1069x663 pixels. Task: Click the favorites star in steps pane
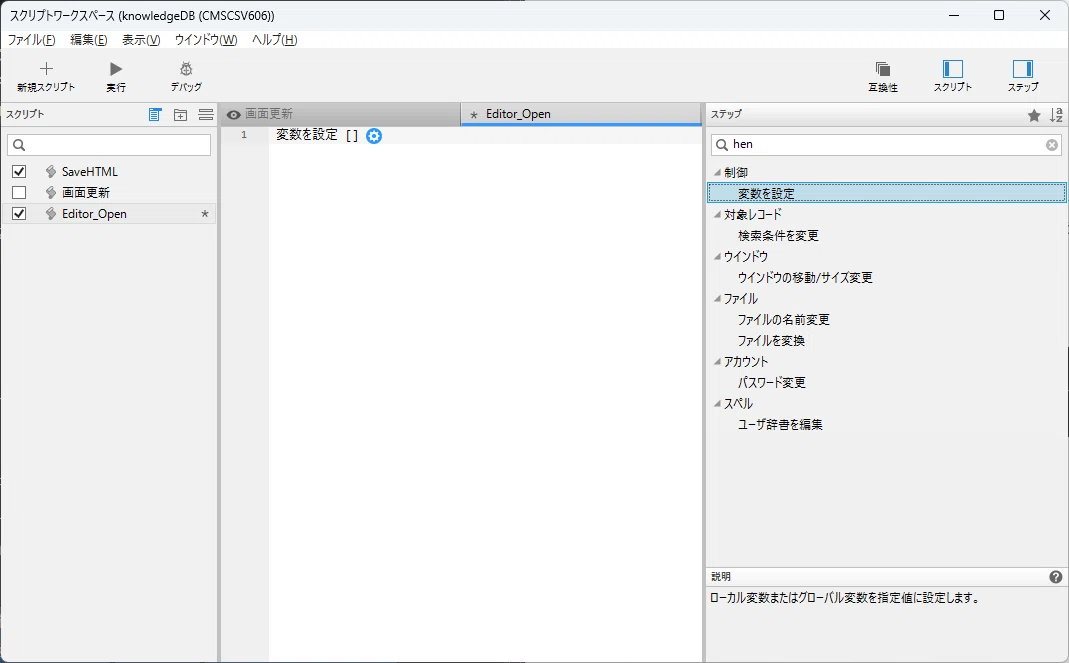(1034, 115)
